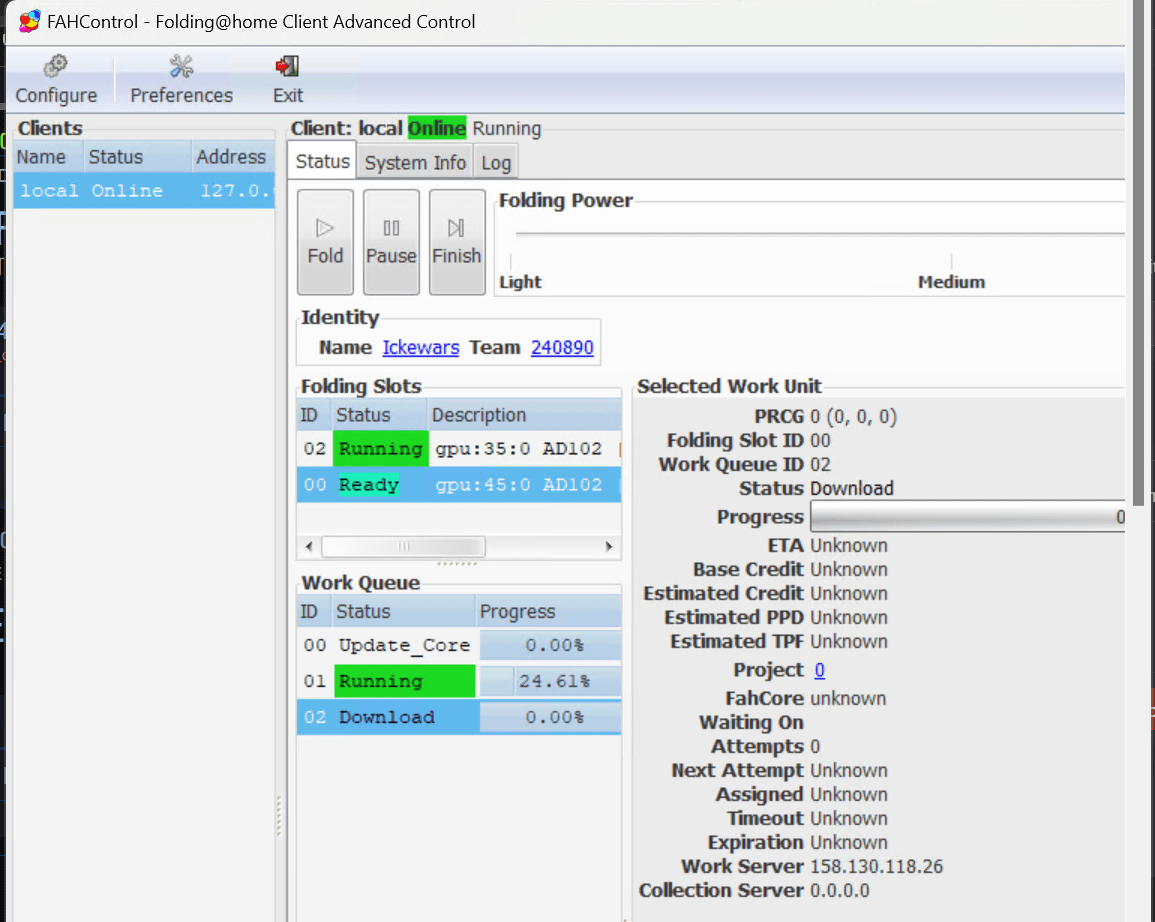Viewport: 1155px width, 922px height.
Task: Click Folding Slots scrollbar right arrow
Action: 608,546
